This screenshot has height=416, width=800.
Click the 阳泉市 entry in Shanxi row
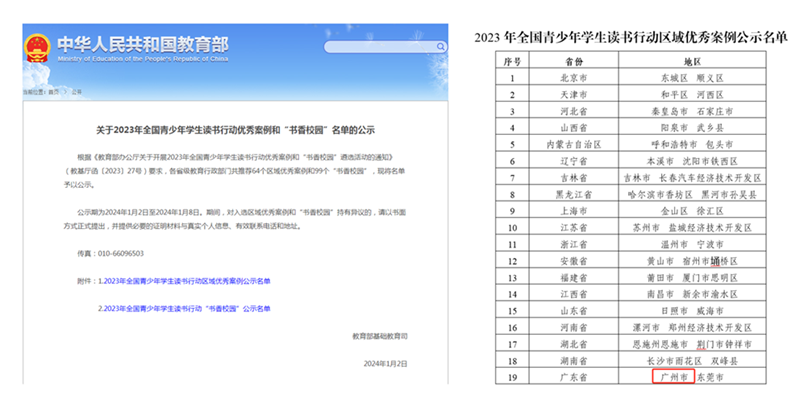tap(674, 128)
